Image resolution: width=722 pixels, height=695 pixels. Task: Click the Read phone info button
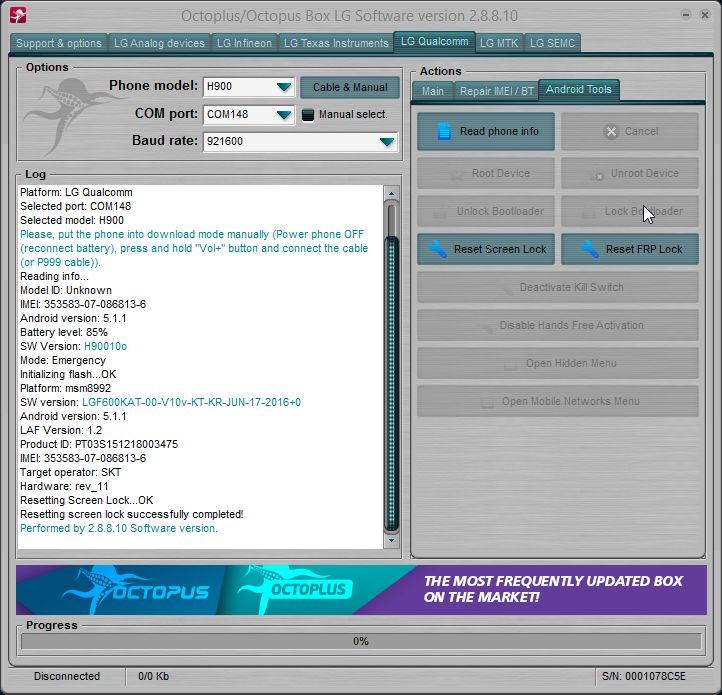486,131
